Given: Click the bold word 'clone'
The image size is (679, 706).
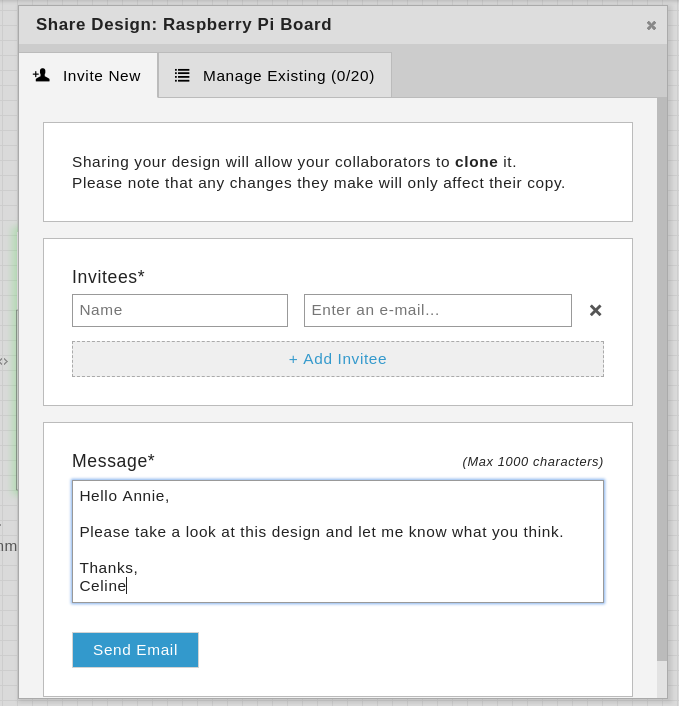Looking at the screenshot, I should pyautogui.click(x=476, y=162).
